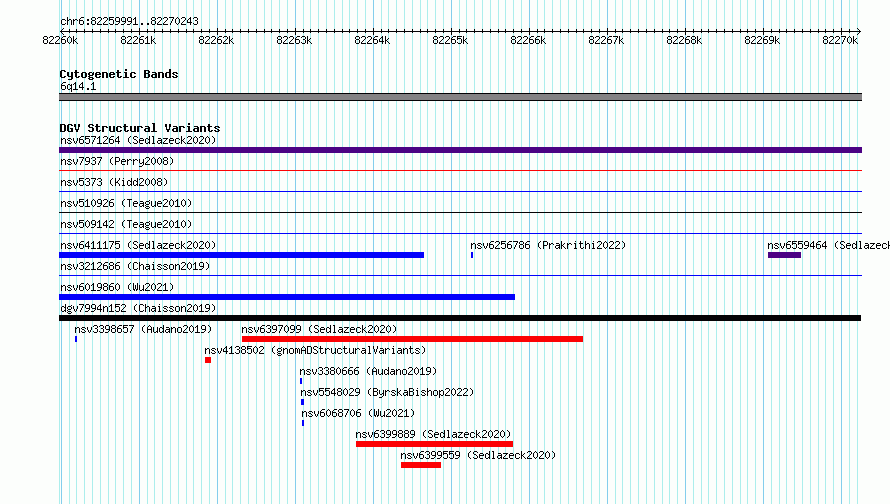
Task: Select the blue nsv6411175 variant bar
Action: tap(241, 255)
